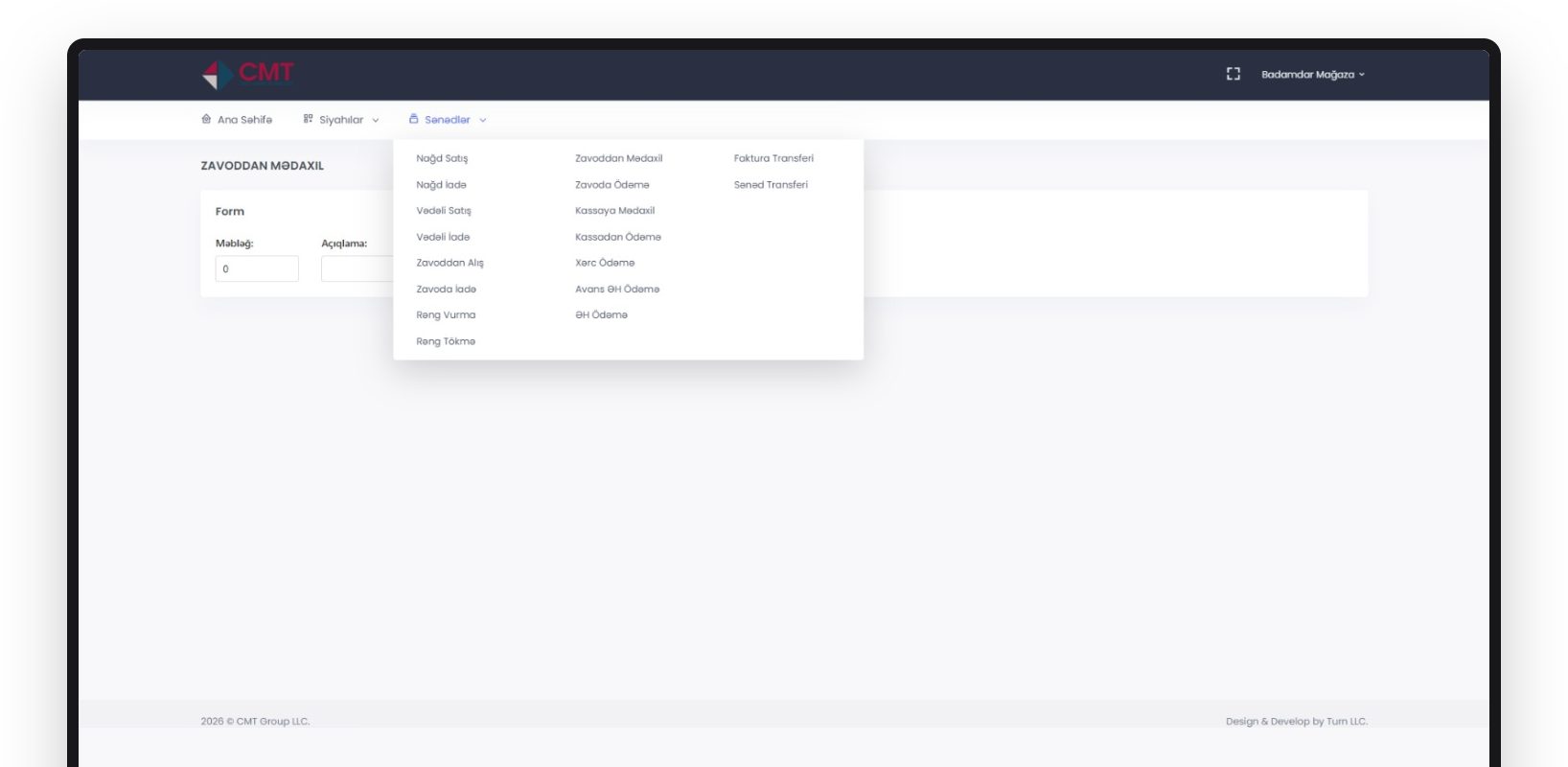Viewport: 1568px width, 767px height.
Task: Select Vədəli Satış menu entry
Action: pos(444,210)
